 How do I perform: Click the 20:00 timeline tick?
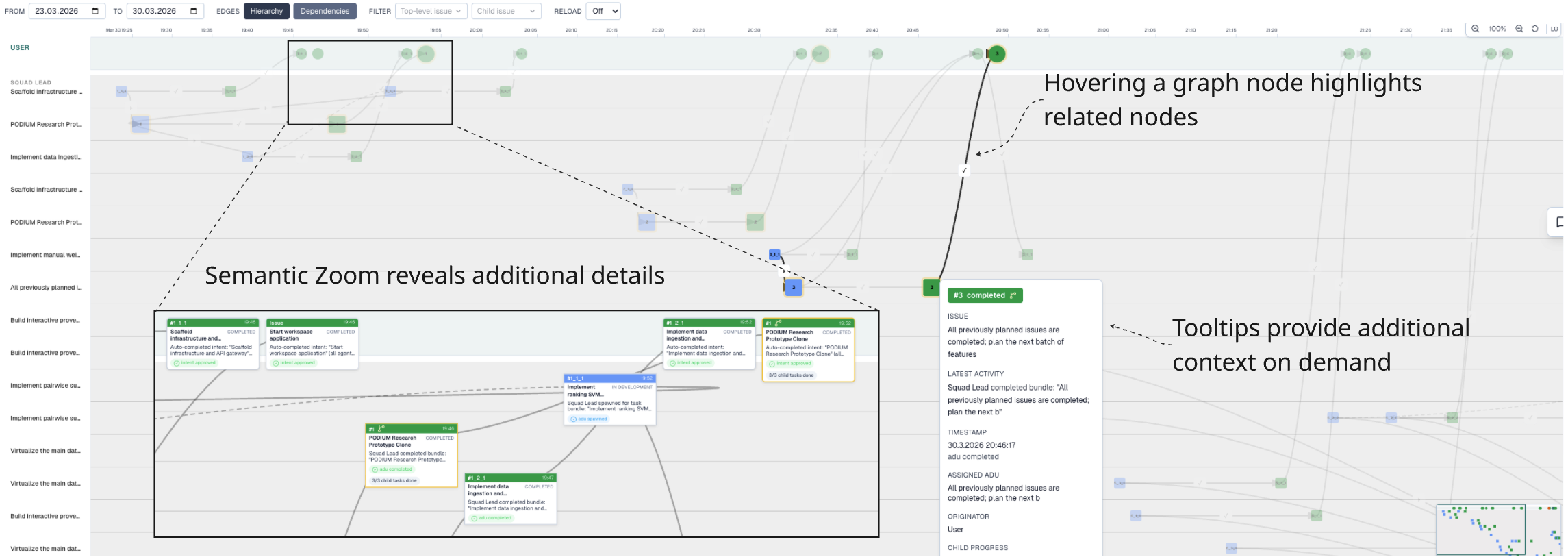click(477, 30)
